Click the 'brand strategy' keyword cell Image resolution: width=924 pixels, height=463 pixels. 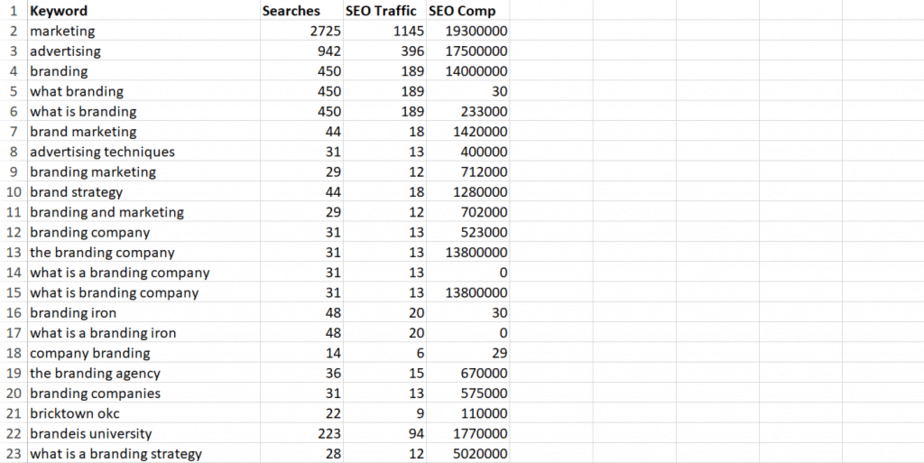click(76, 192)
